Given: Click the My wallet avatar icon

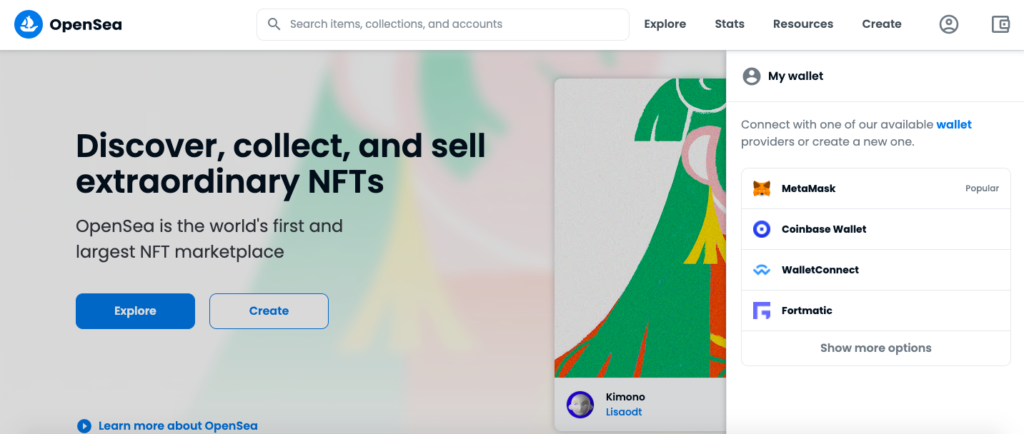Looking at the screenshot, I should [751, 76].
